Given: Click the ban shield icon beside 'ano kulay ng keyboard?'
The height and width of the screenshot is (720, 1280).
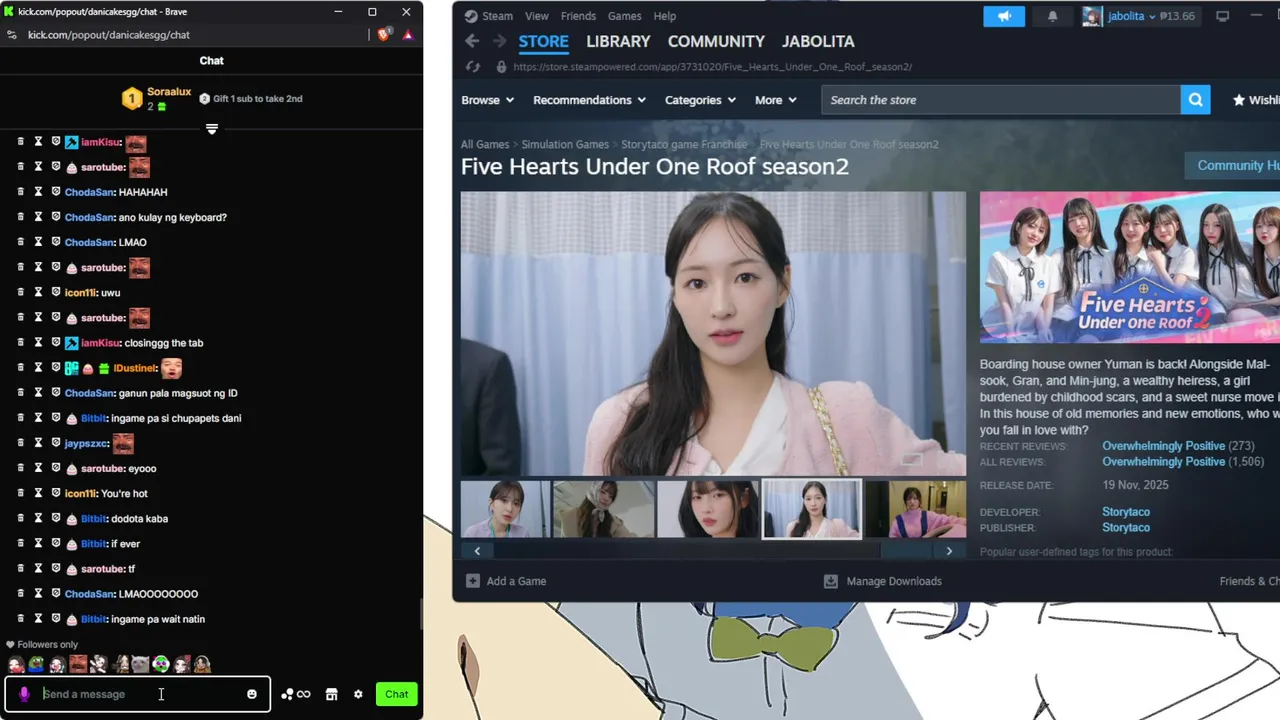Looking at the screenshot, I should pyautogui.click(x=56, y=217).
